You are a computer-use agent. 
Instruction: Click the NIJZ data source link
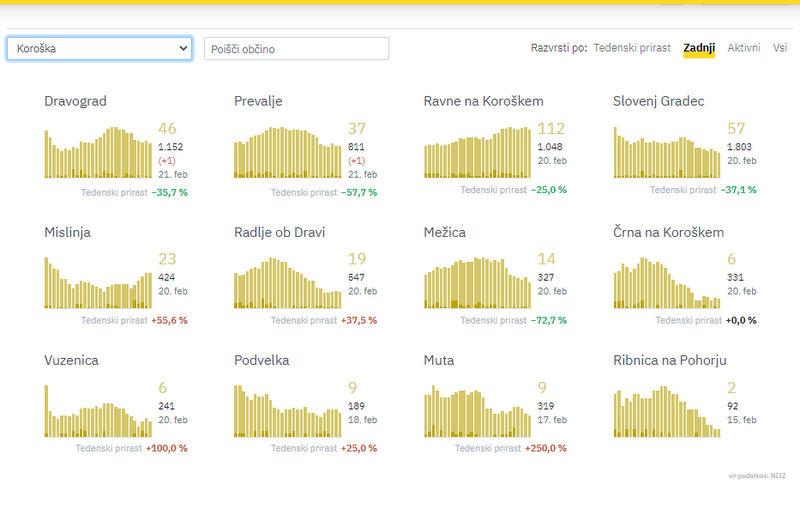pos(777,476)
